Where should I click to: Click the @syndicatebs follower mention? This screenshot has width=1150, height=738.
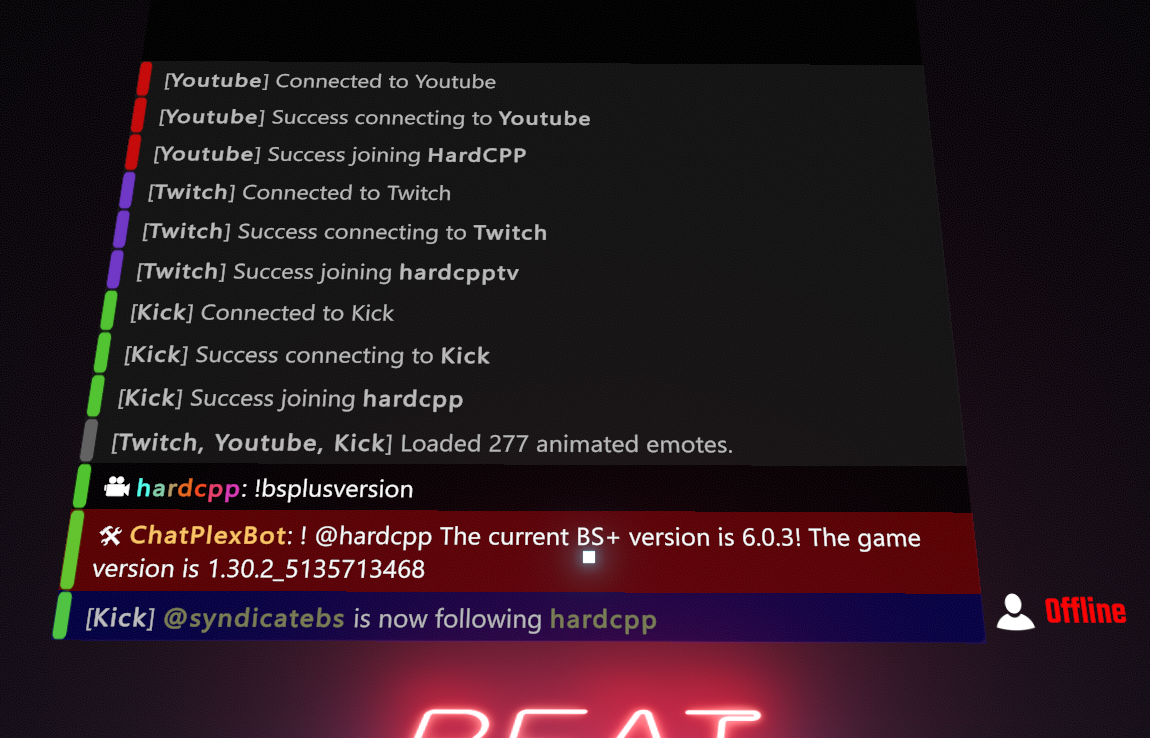pos(254,618)
